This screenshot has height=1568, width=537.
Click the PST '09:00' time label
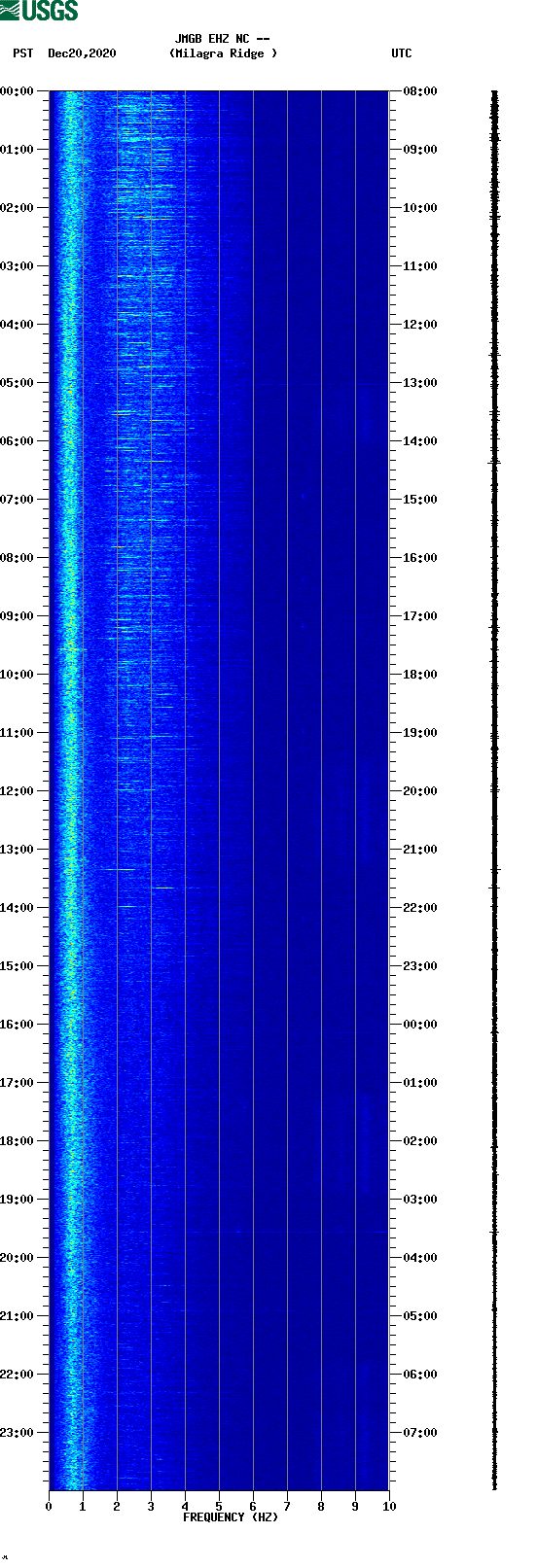coord(18,616)
